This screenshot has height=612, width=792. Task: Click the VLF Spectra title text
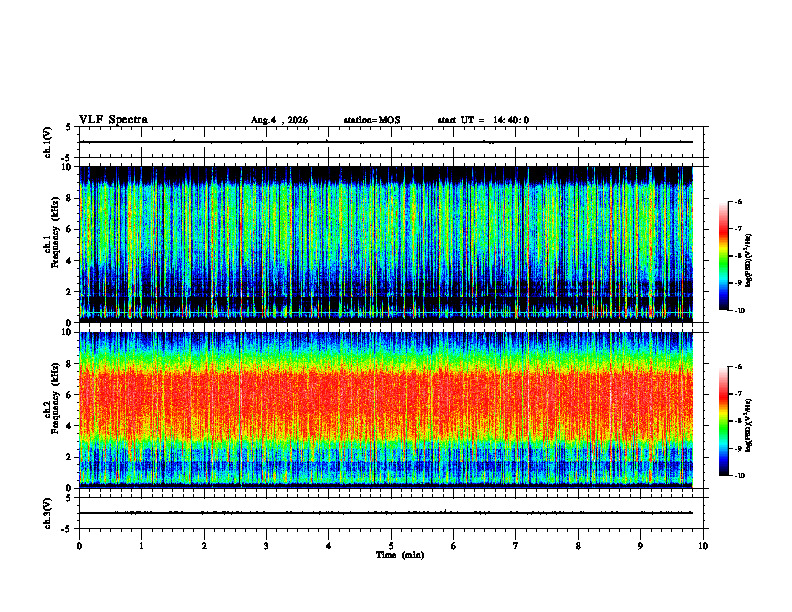pos(113,120)
